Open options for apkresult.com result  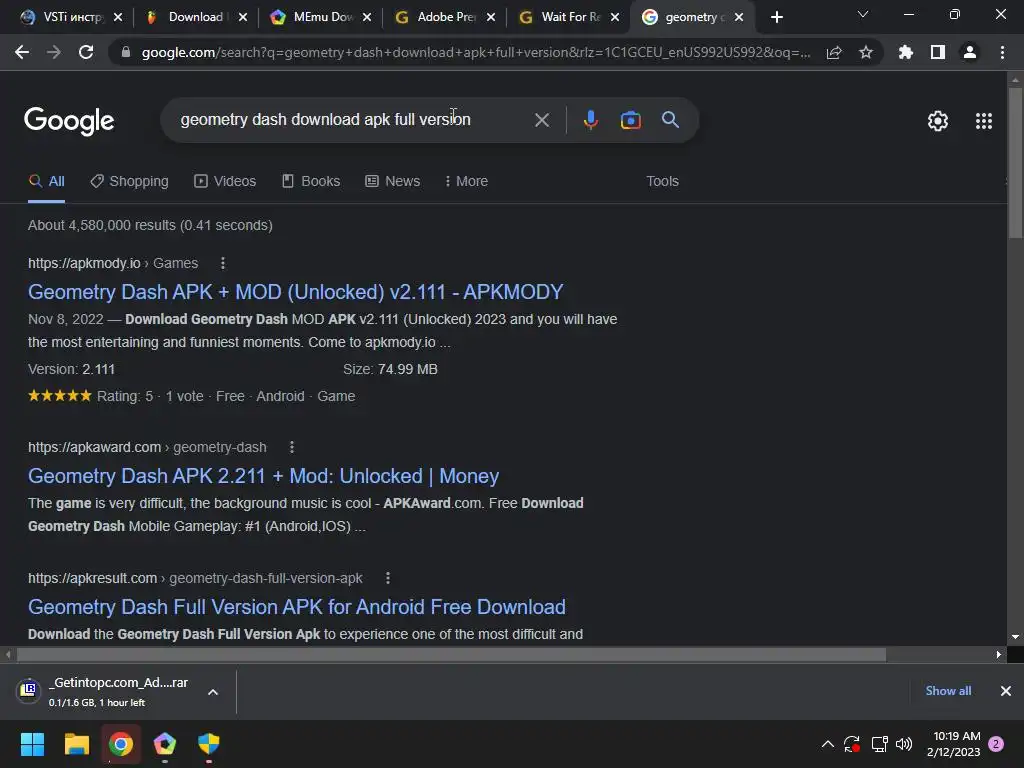(388, 579)
